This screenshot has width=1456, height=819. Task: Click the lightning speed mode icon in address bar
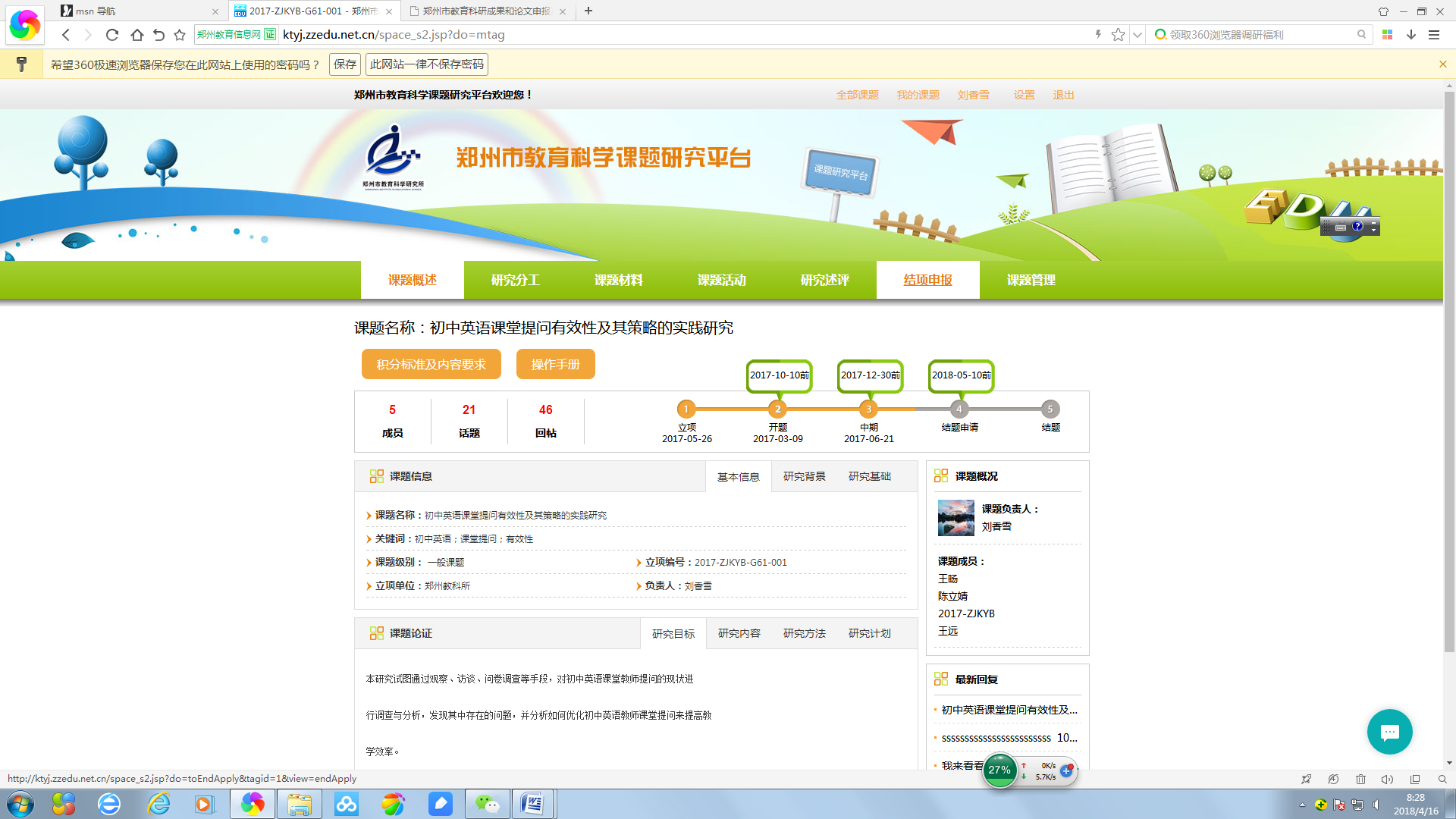1098,34
